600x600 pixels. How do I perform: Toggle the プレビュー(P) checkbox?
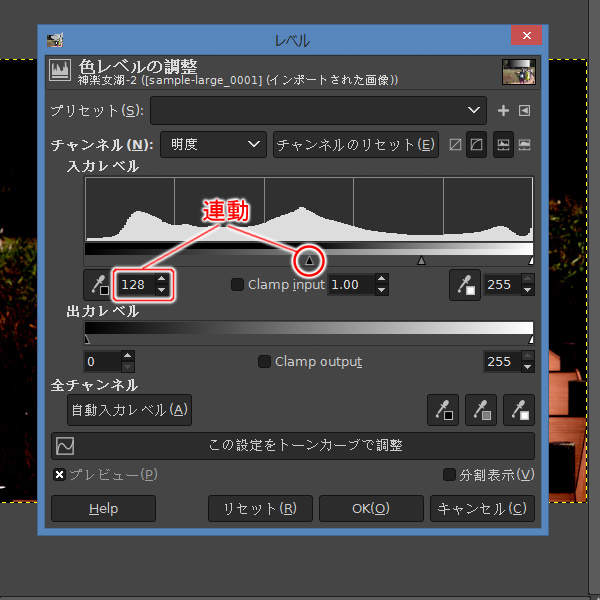pyautogui.click(x=60, y=475)
